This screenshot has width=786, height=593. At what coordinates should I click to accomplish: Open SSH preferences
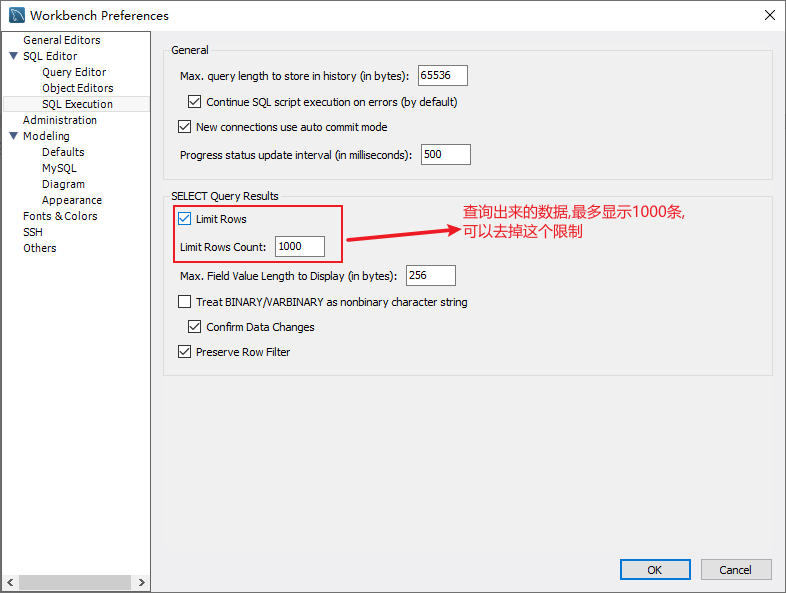[33, 233]
